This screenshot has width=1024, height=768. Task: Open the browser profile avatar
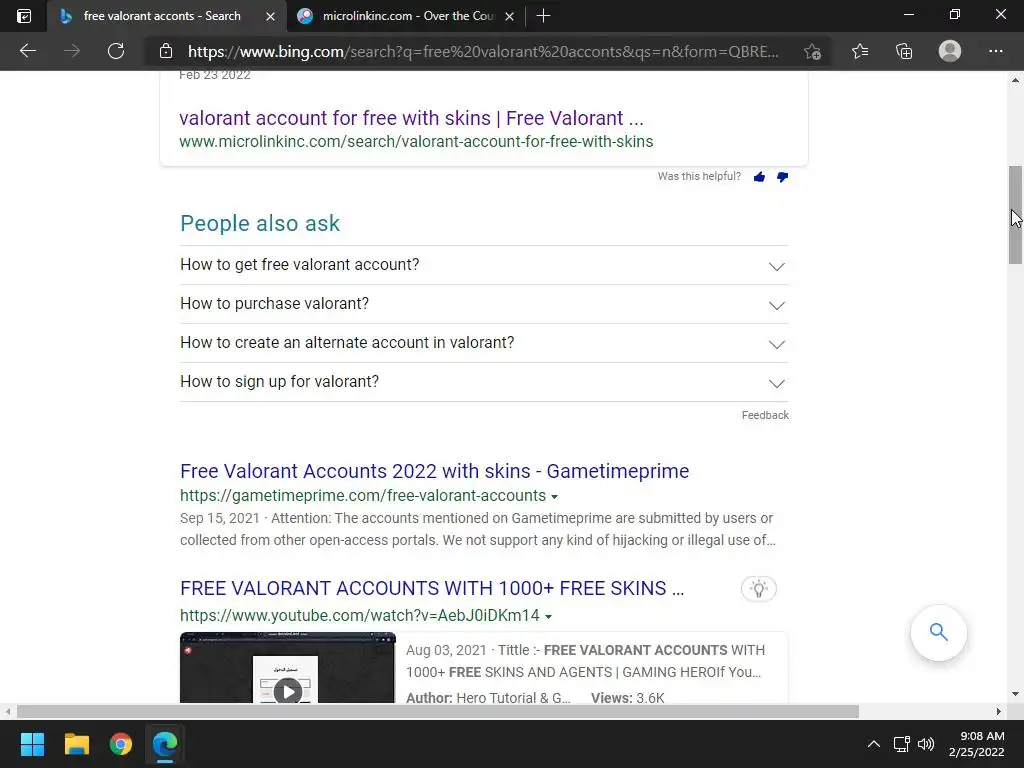[950, 51]
